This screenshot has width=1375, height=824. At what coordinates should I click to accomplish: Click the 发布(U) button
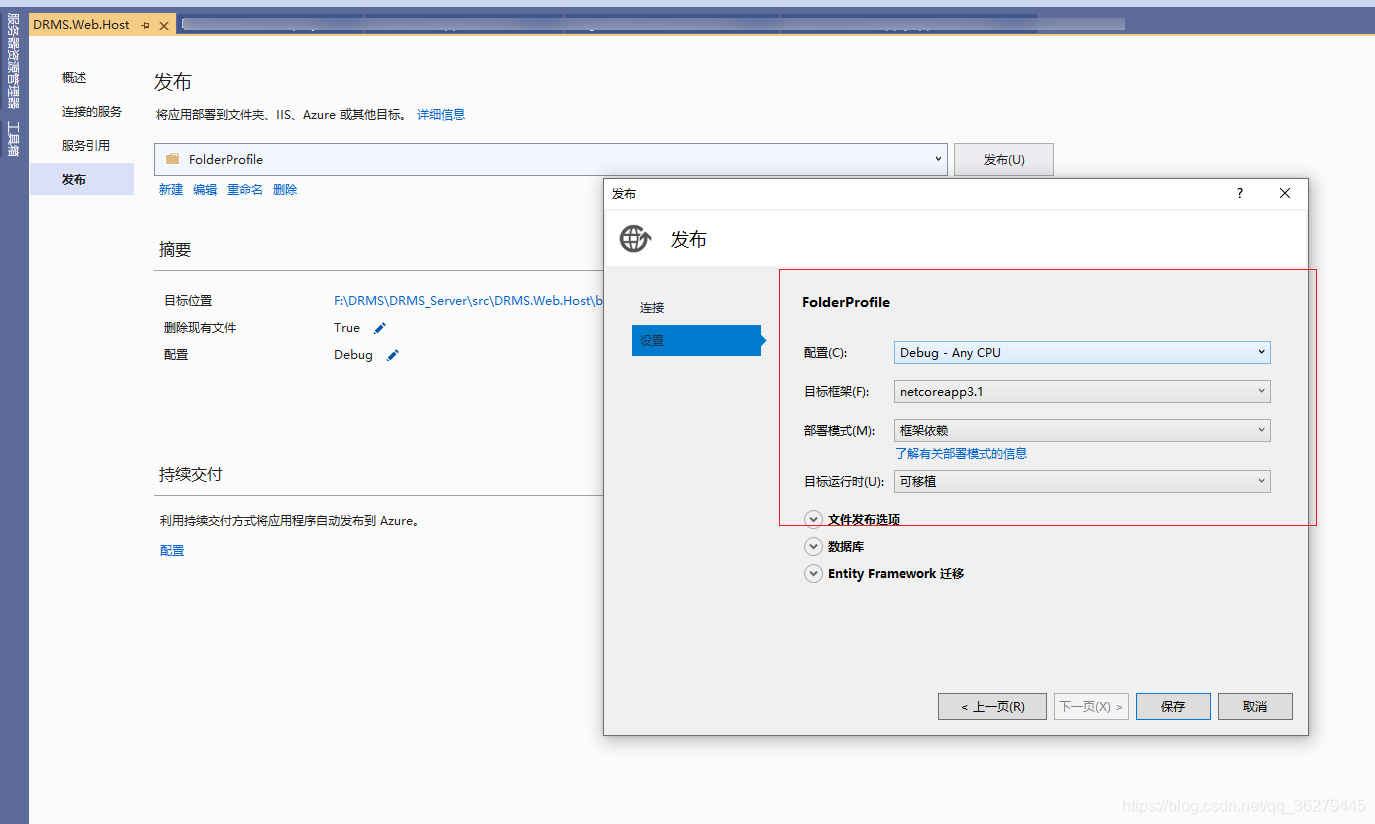[x=1003, y=159]
